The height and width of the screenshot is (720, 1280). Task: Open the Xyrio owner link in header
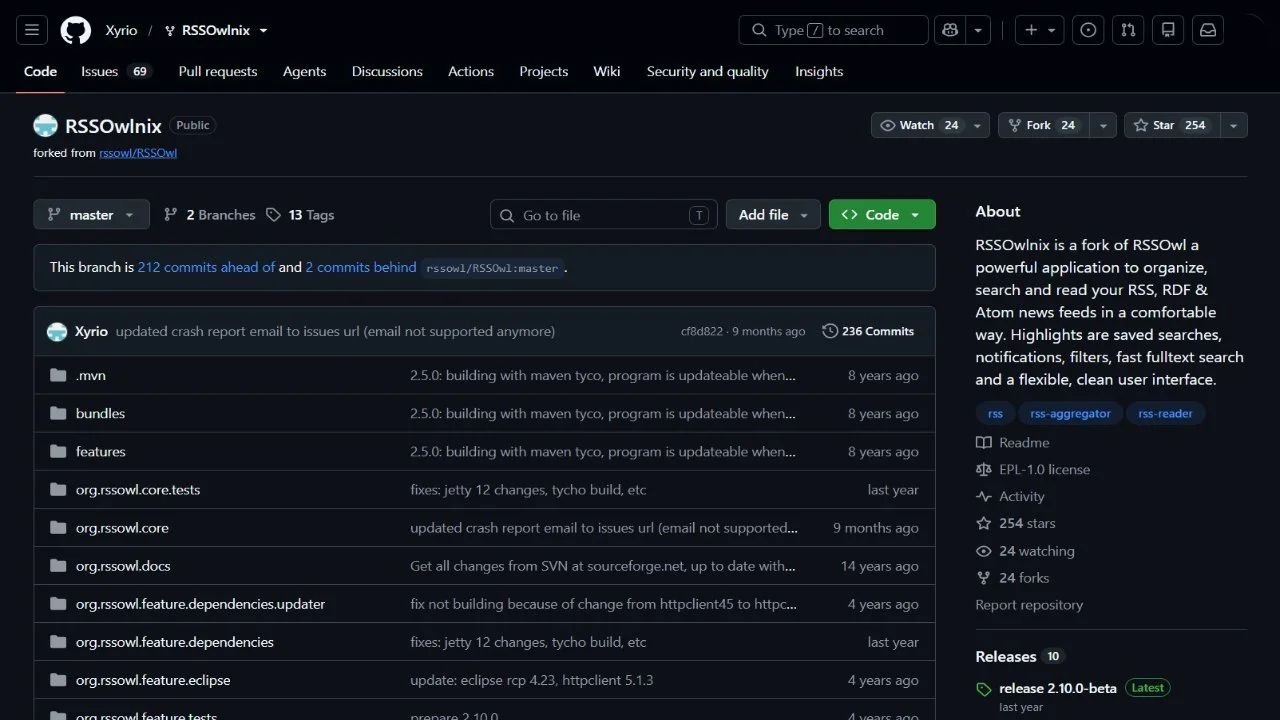[x=122, y=30]
